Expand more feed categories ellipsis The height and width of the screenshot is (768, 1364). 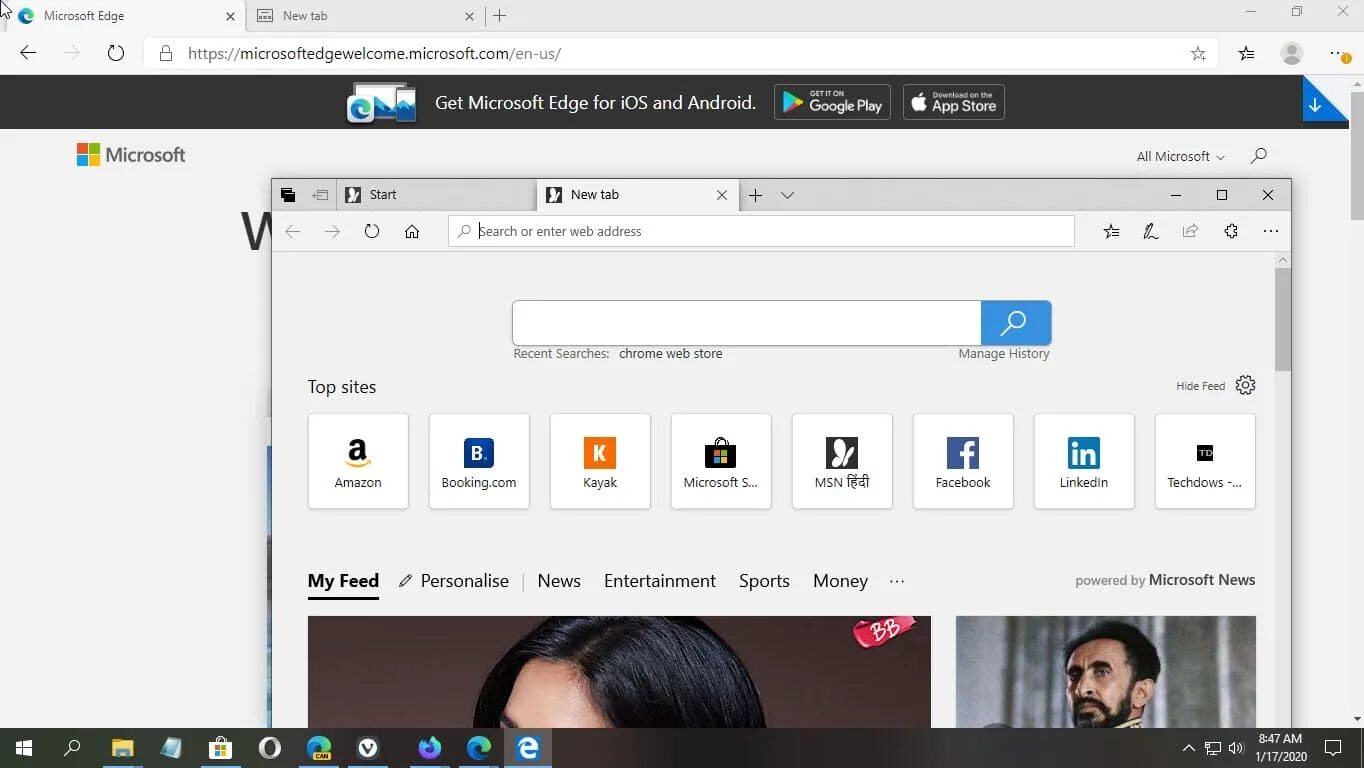(x=897, y=581)
